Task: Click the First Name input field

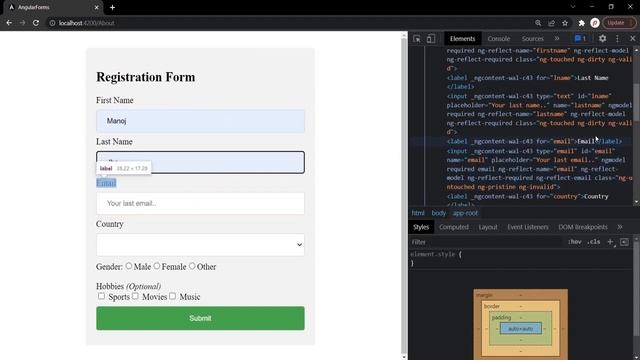Action: point(200,121)
